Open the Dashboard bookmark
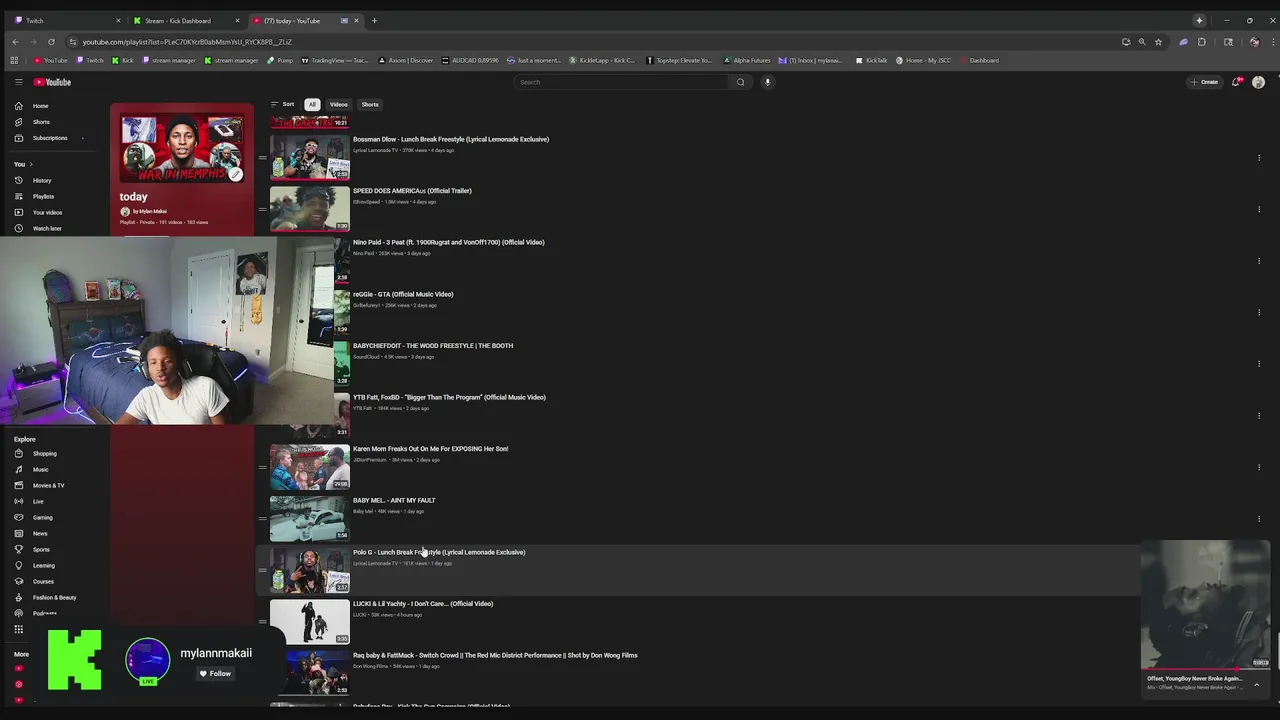The image size is (1280, 720). click(x=979, y=60)
